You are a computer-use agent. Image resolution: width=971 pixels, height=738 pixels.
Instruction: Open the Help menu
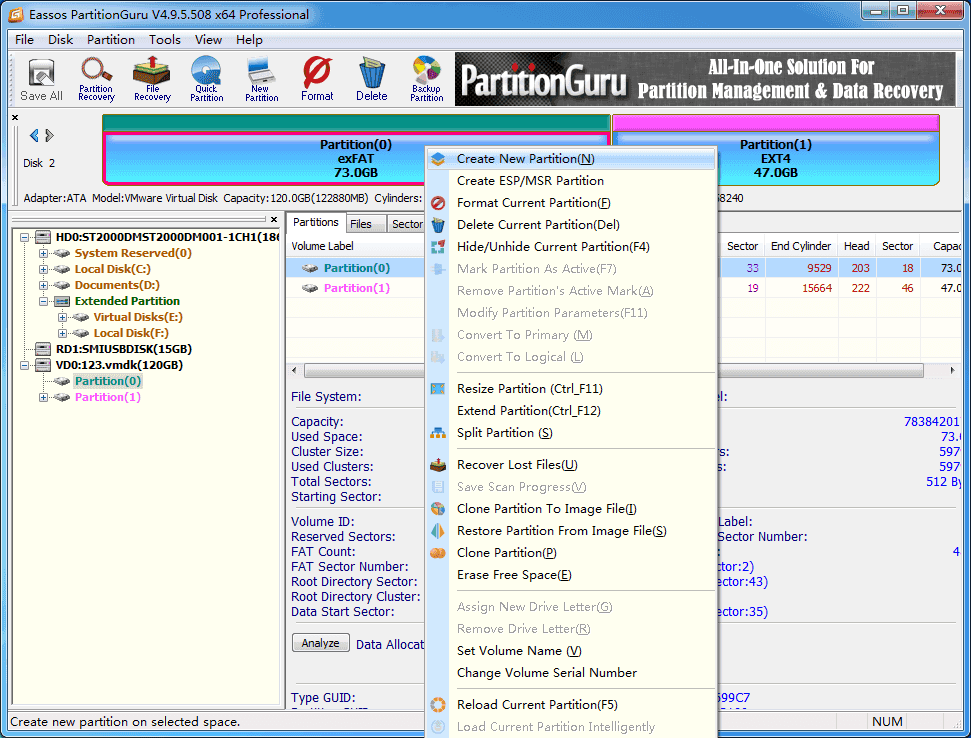point(249,40)
